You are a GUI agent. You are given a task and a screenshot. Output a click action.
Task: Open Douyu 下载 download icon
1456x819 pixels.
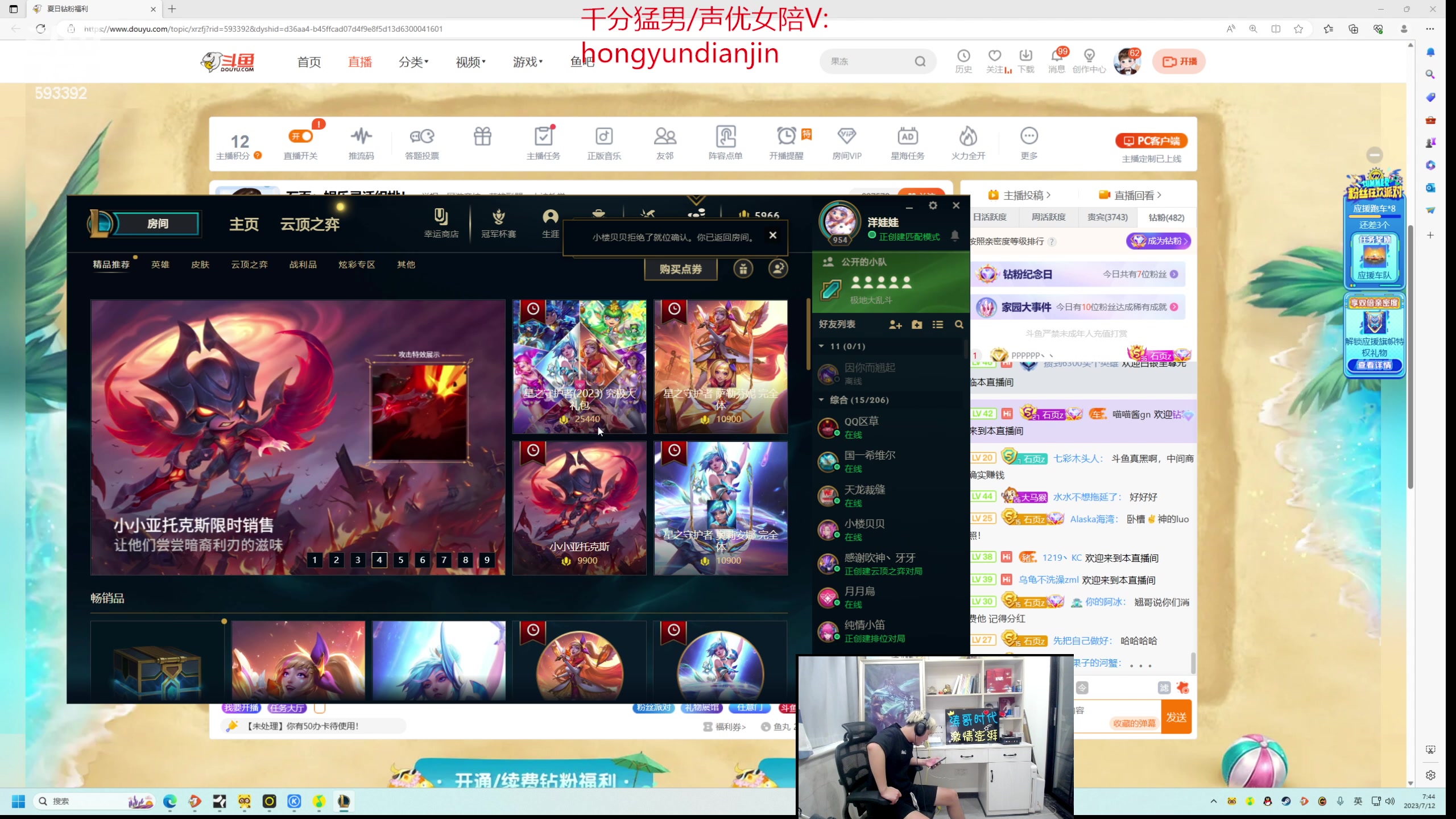tap(1026, 61)
